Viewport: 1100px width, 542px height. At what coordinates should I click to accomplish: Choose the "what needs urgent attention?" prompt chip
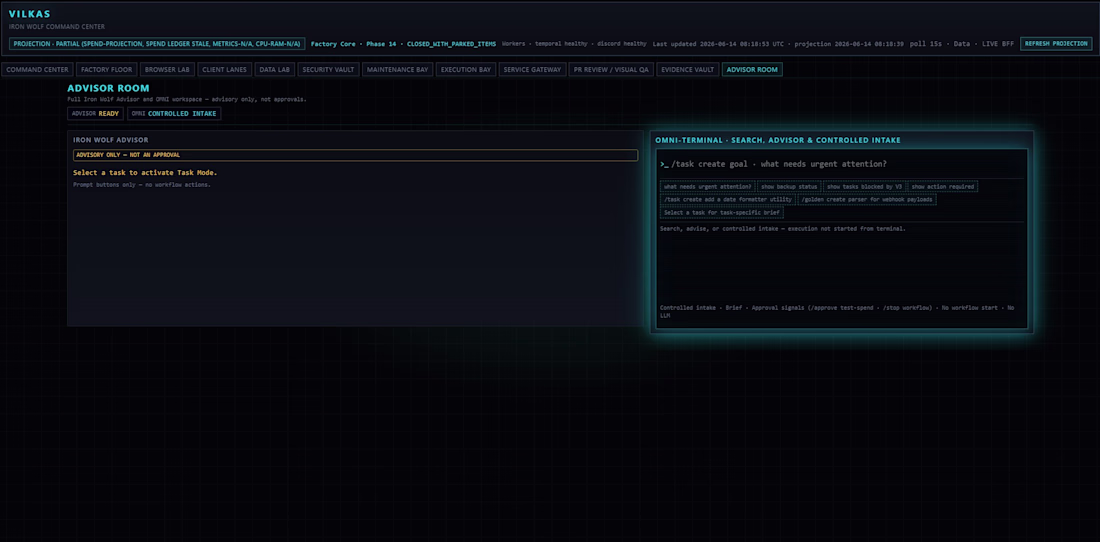click(707, 187)
